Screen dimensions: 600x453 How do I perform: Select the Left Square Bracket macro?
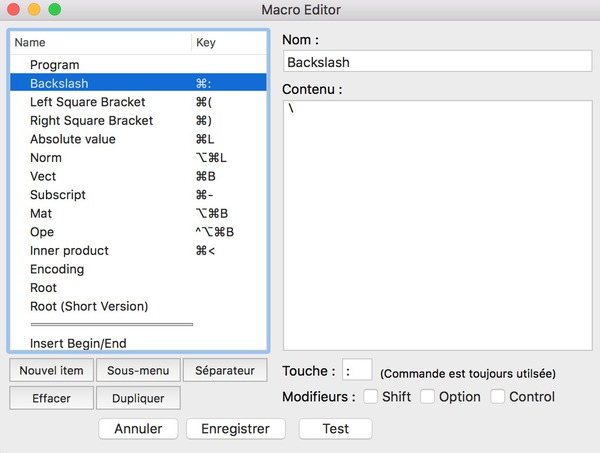tap(138, 102)
